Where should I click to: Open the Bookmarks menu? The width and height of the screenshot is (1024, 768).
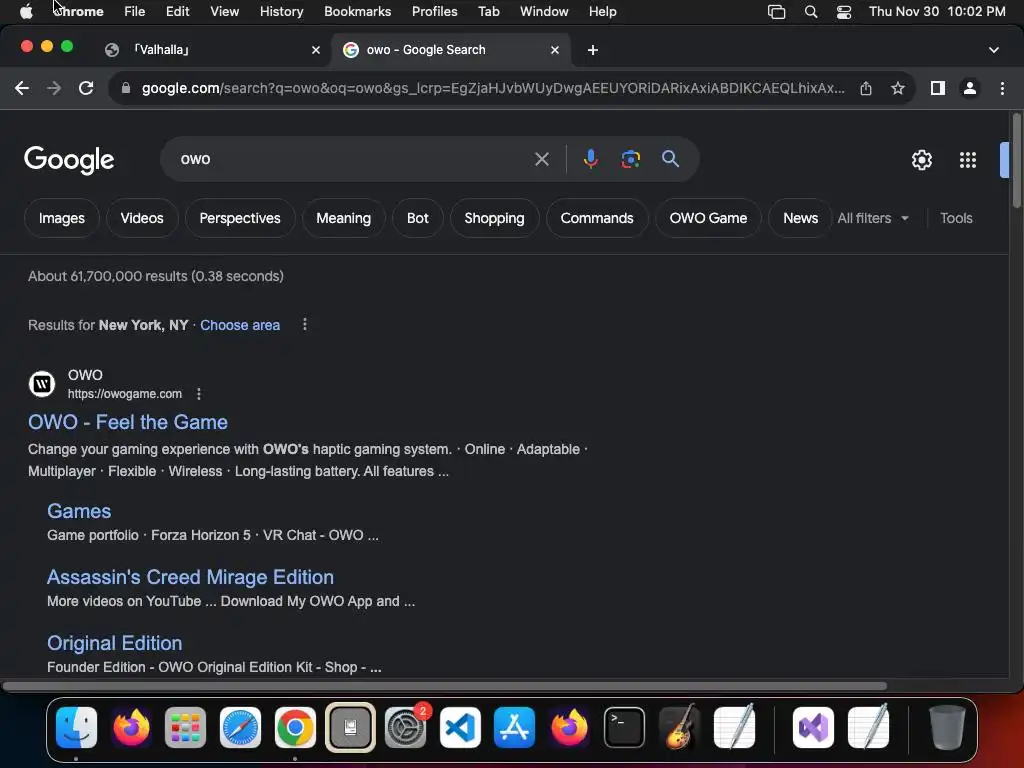pos(357,12)
